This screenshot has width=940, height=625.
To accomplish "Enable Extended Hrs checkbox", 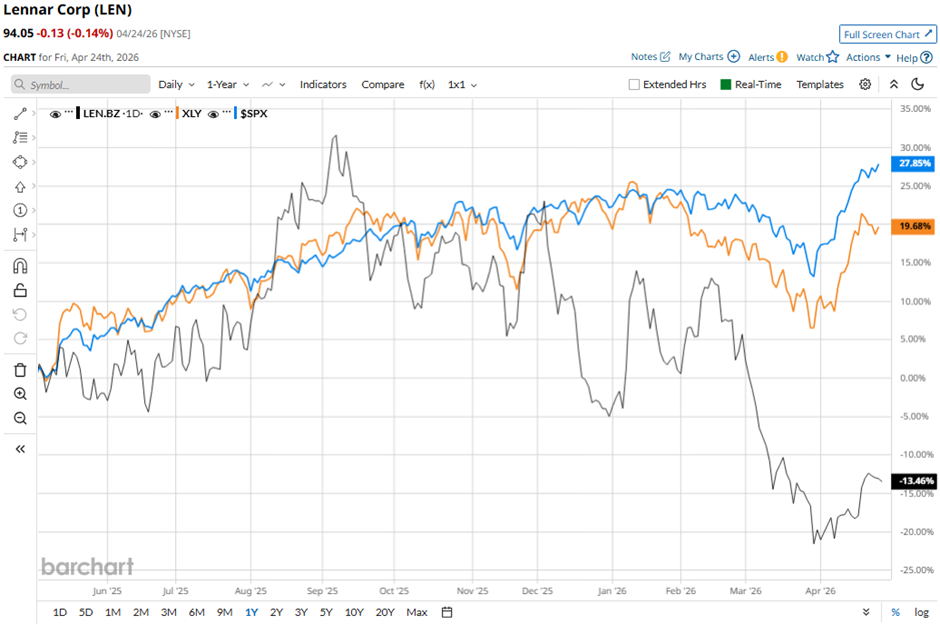I will [x=634, y=84].
